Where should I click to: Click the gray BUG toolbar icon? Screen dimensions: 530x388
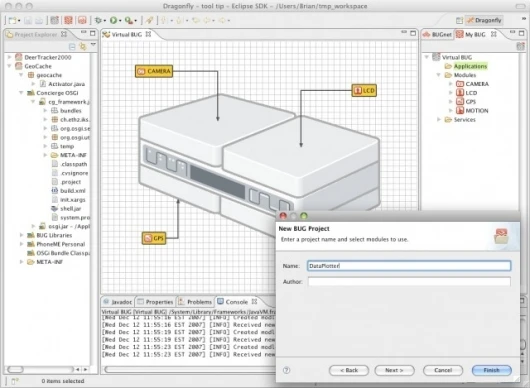(x=54, y=20)
